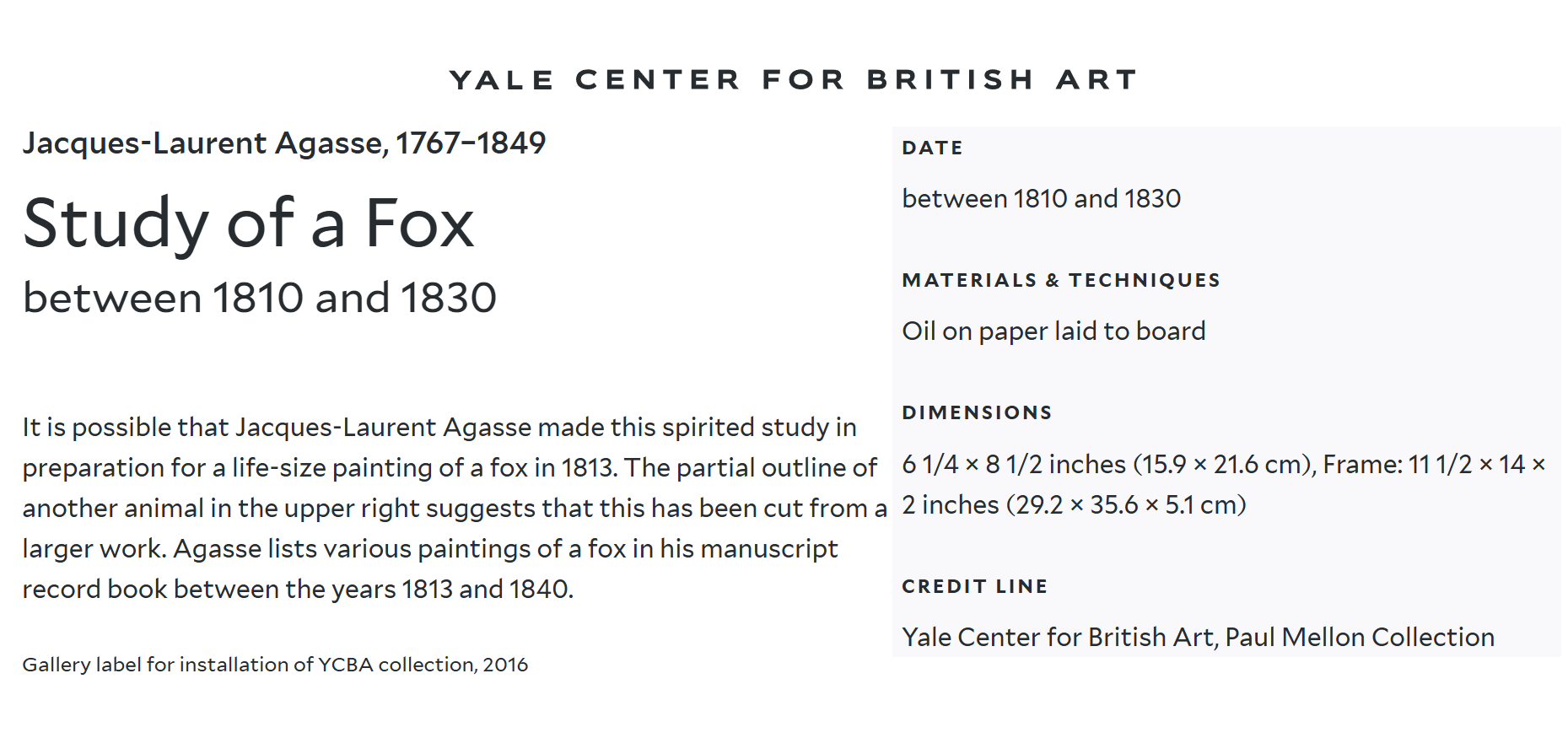Click the line starting "preparation for a life-size painting"
The width and height of the screenshot is (1568, 738).
coord(449,468)
